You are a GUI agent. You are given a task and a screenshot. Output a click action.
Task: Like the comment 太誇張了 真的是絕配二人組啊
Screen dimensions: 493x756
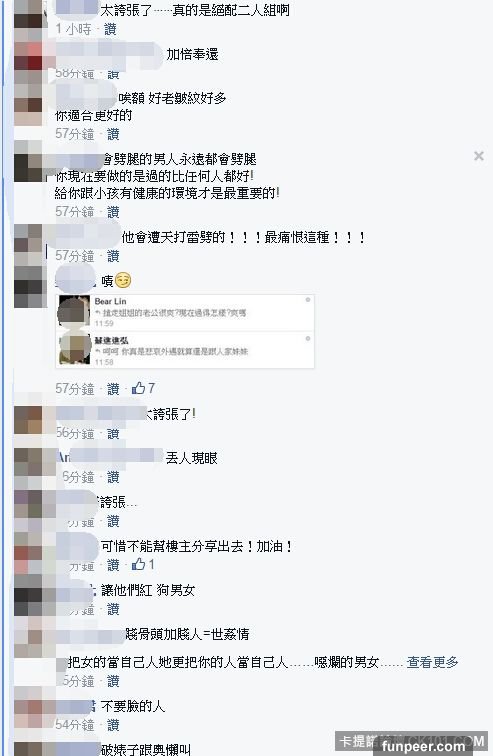[x=110, y=29]
